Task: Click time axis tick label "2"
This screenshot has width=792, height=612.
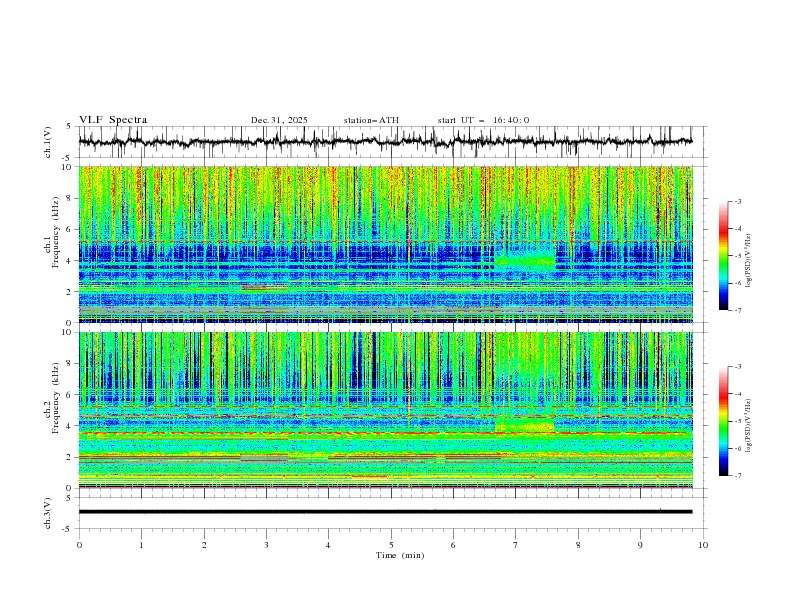Action: 204,545
